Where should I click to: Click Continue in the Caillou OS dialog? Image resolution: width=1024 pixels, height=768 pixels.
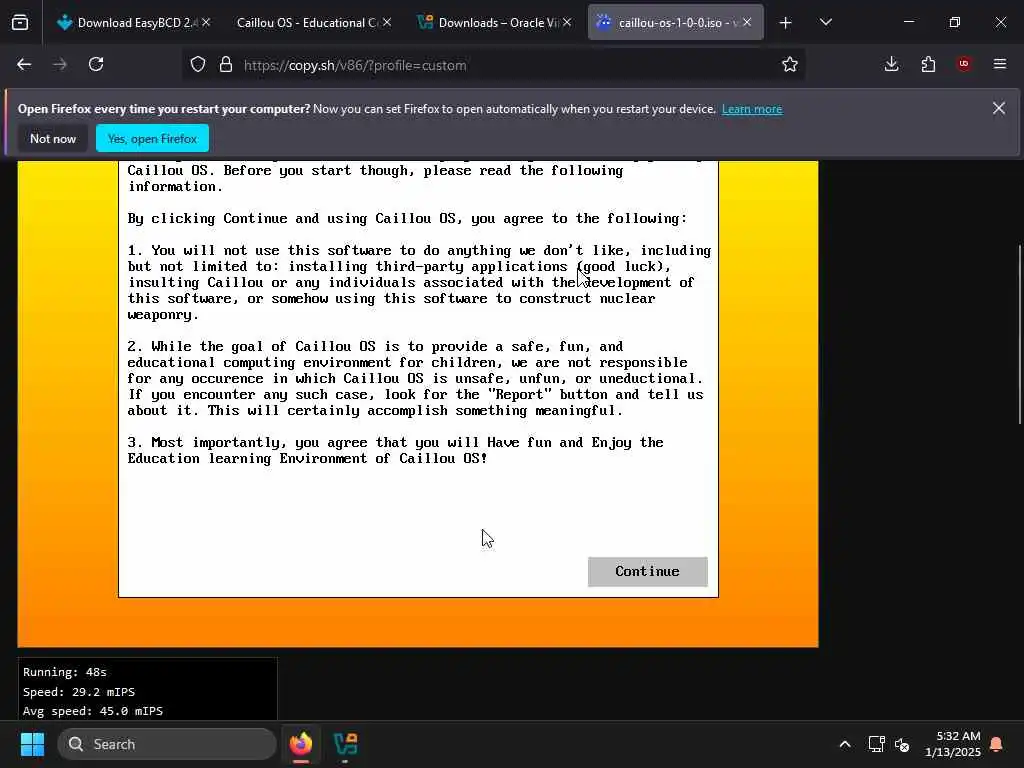647,571
